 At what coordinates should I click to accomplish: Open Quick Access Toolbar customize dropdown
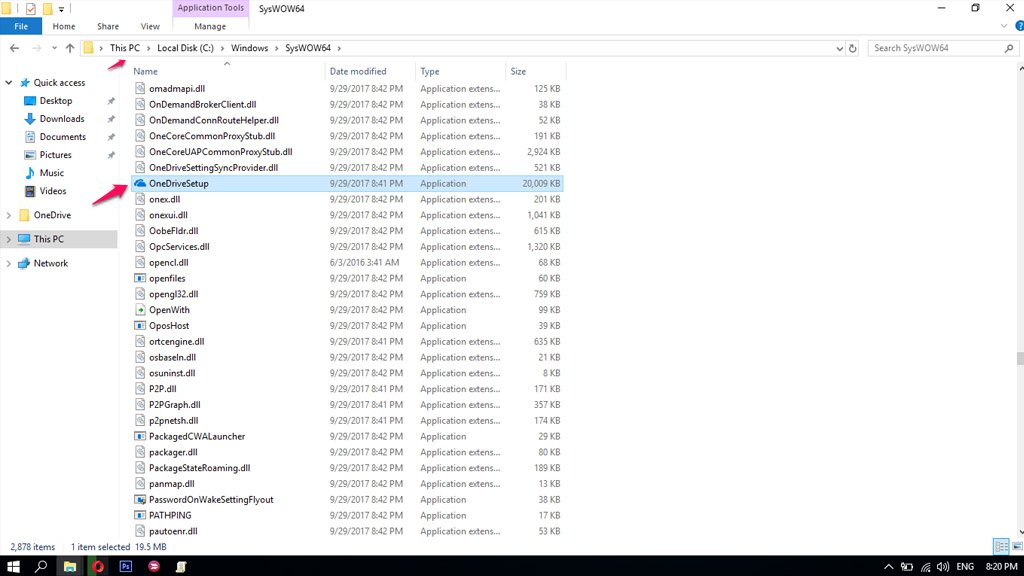tap(61, 9)
